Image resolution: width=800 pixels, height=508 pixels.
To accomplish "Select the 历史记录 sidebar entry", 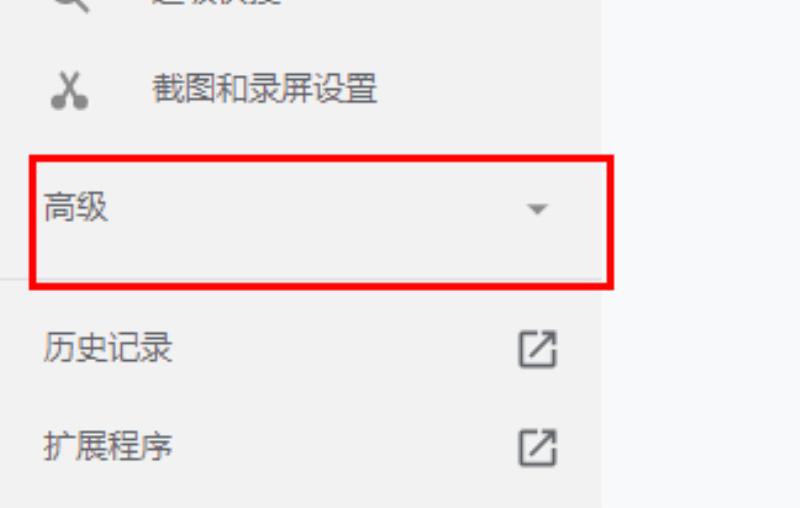I will (301, 348).
